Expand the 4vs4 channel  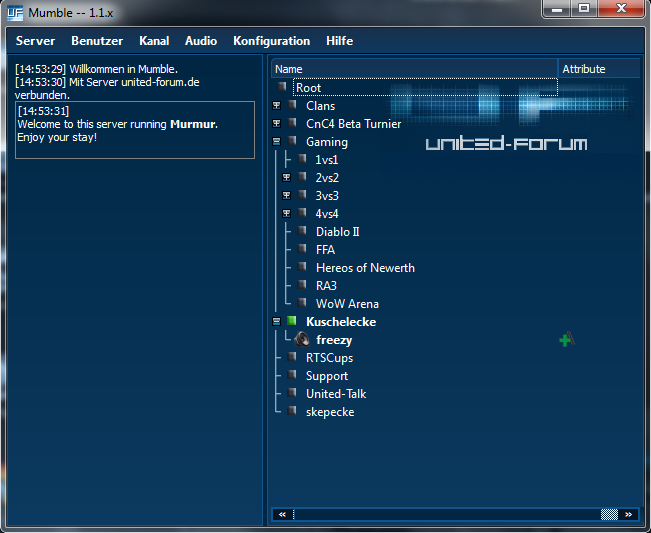(286, 213)
